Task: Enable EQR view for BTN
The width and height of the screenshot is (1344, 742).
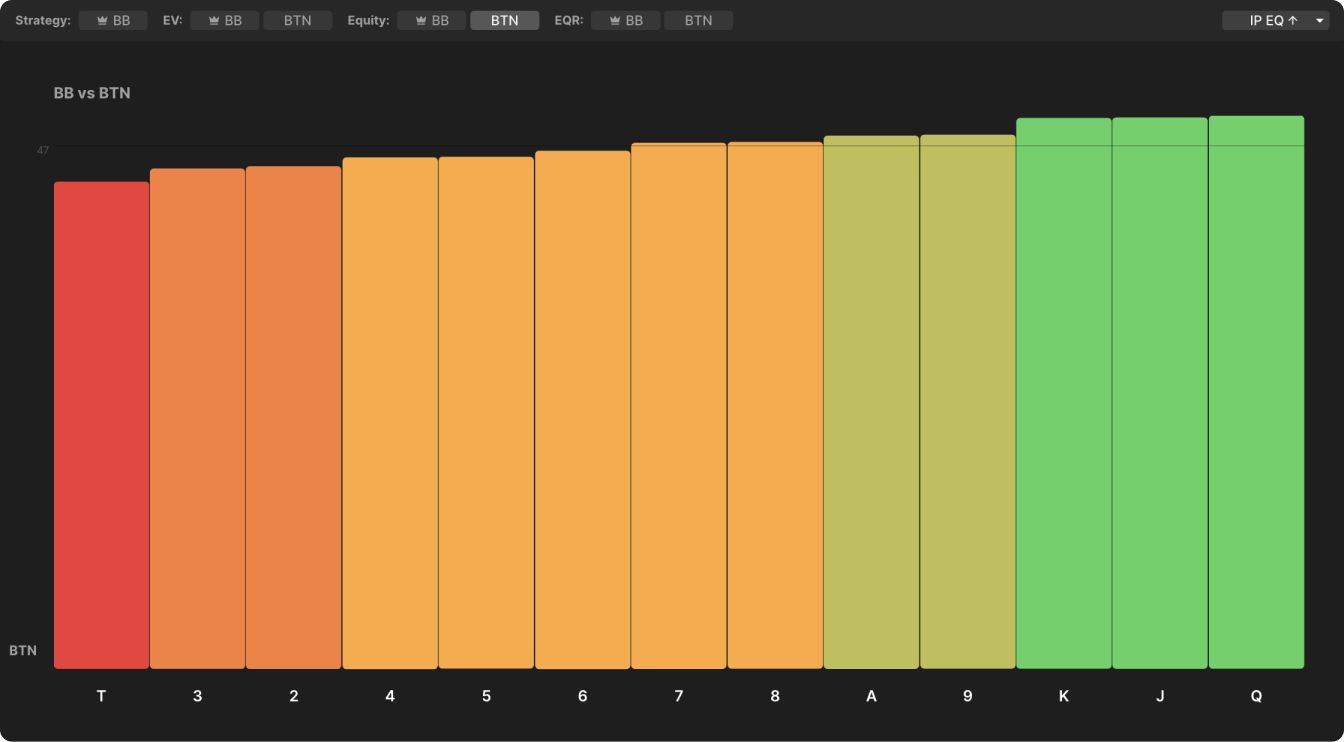Action: coord(698,20)
